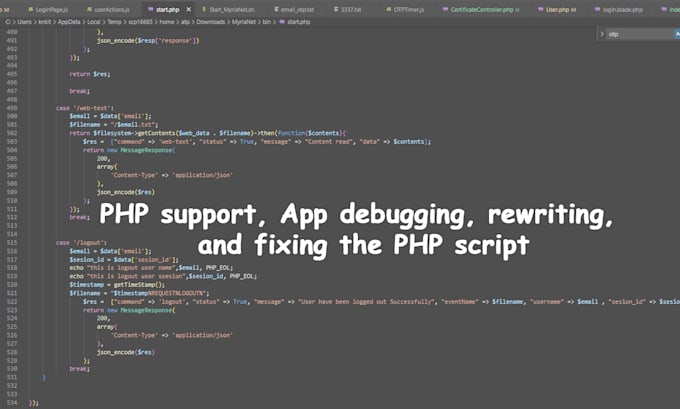This screenshot has height=409, width=680.
Task: Click the JS file icon on LoginPage.js tab
Action: click(30, 10)
